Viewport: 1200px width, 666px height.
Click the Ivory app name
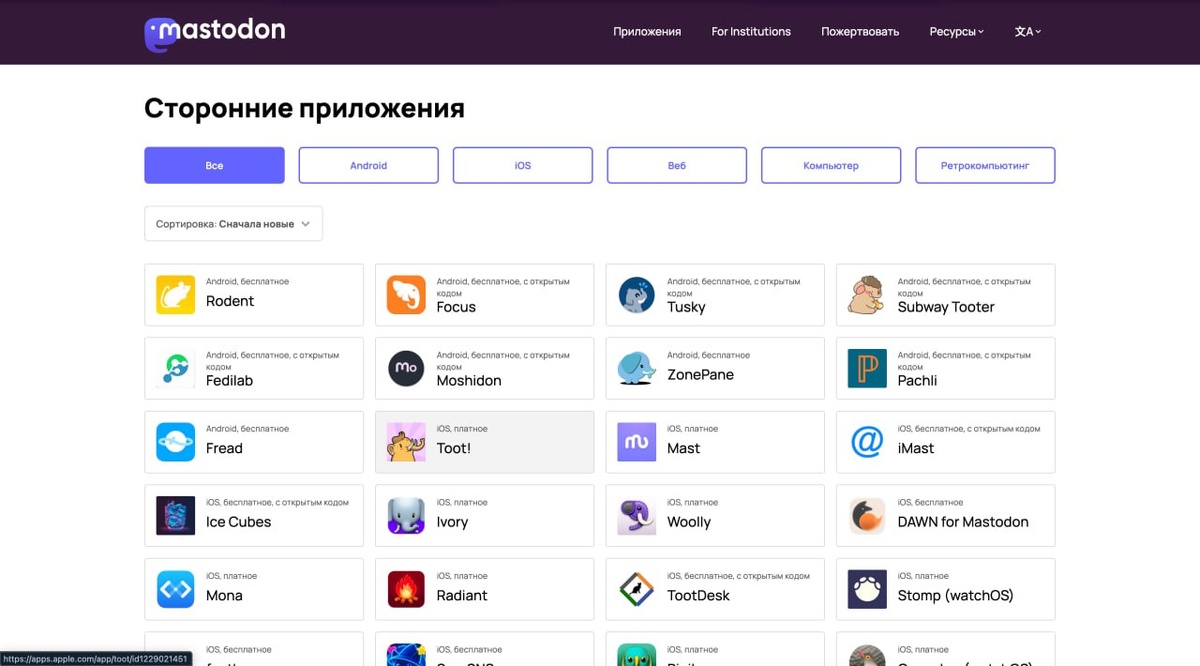pos(452,522)
